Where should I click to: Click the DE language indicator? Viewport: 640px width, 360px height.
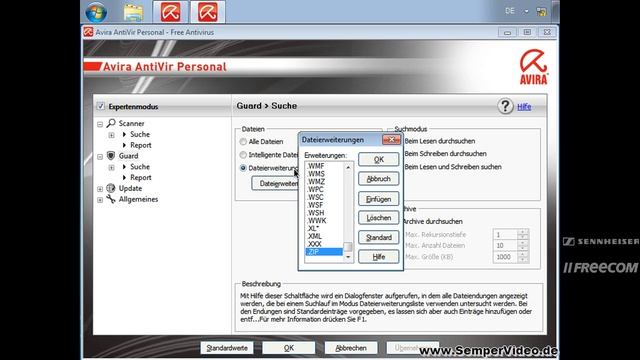[x=510, y=11]
